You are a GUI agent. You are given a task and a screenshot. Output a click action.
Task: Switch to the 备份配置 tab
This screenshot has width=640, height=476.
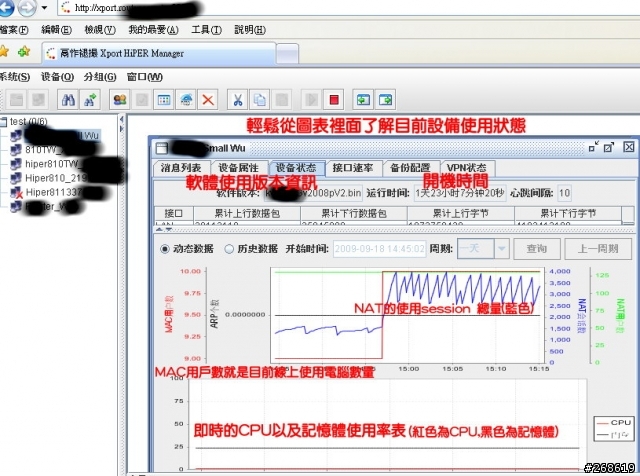pyautogui.click(x=410, y=168)
